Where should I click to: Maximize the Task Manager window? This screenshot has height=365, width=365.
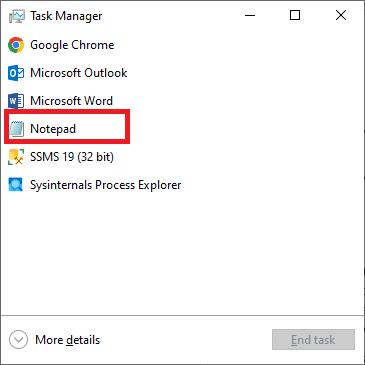[295, 15]
